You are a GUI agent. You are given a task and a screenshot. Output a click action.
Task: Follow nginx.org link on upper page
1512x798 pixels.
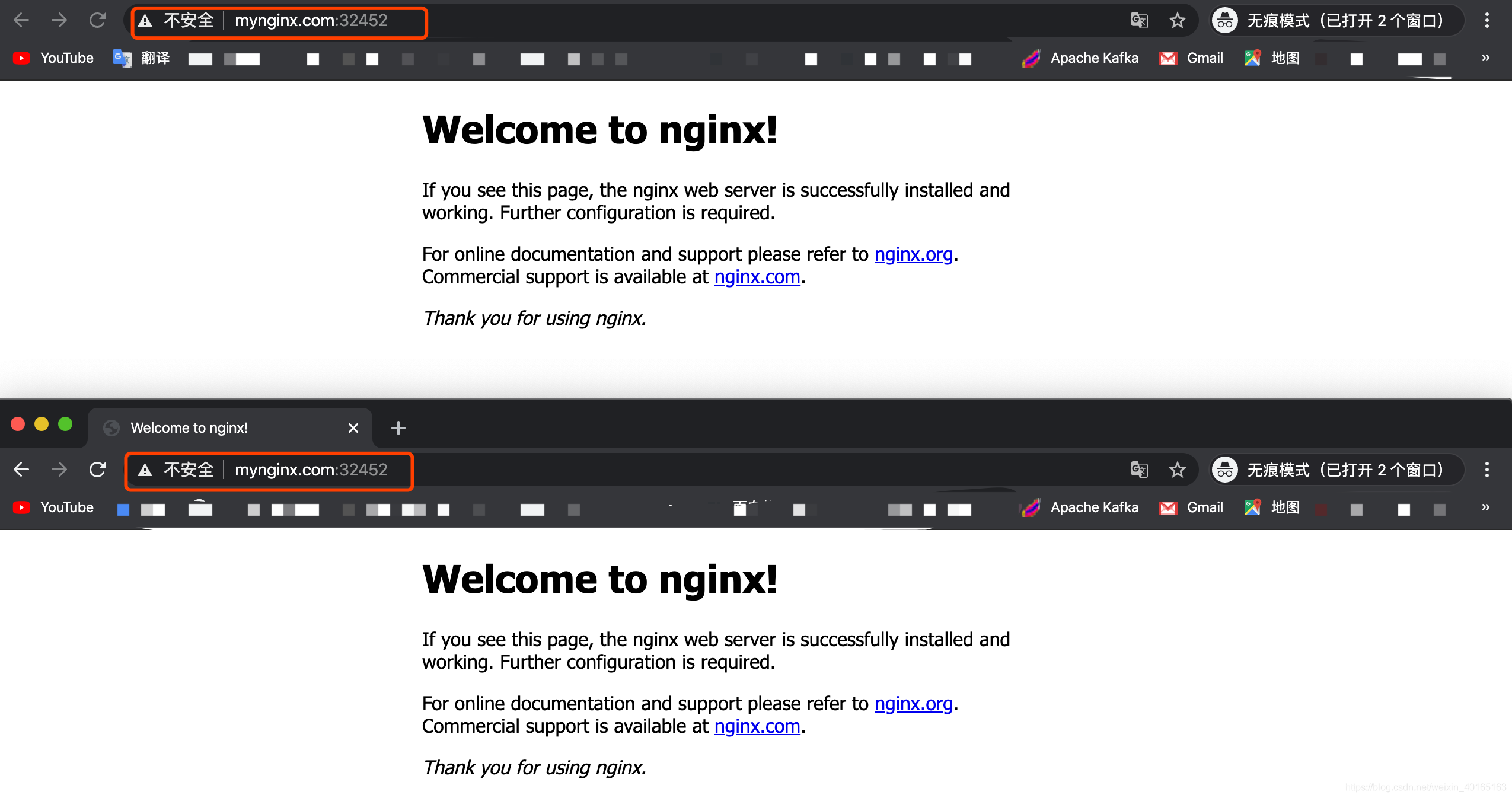(x=913, y=254)
